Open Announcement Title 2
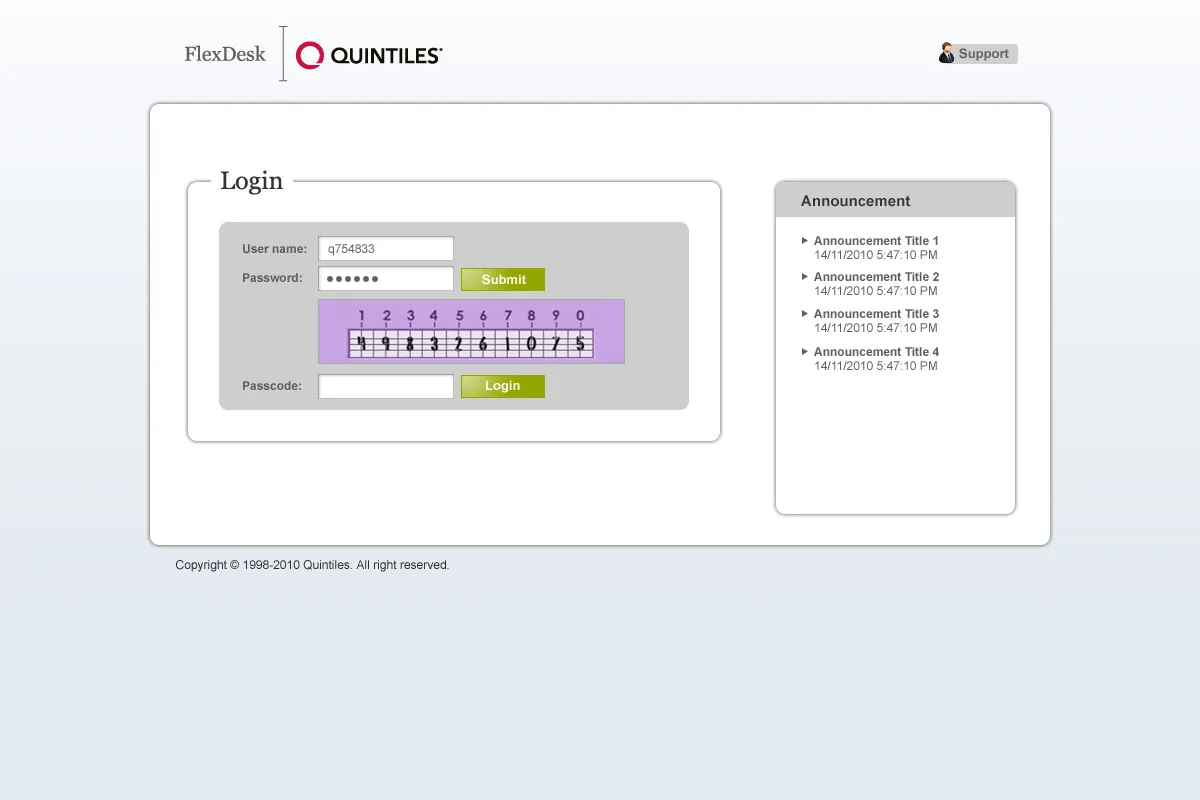 point(876,277)
